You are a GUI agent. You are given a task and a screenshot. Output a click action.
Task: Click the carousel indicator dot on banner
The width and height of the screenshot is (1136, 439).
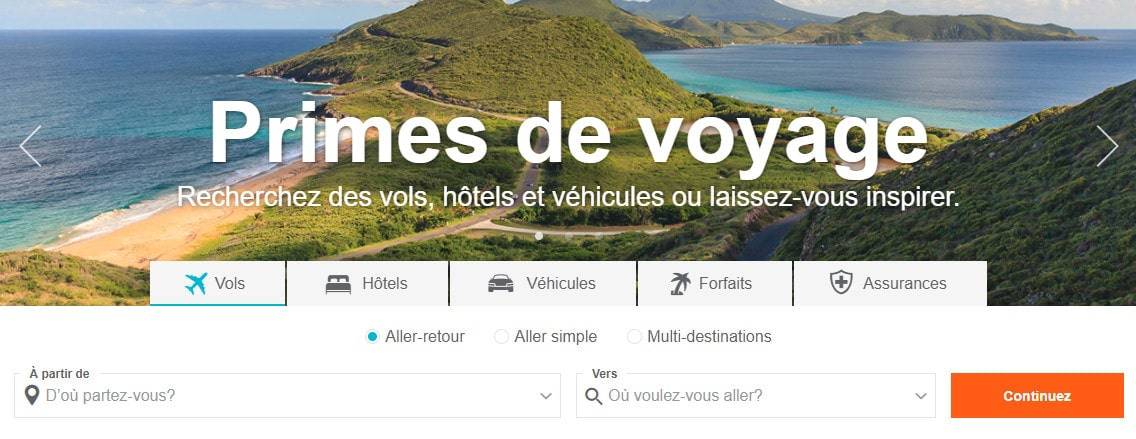click(x=538, y=236)
